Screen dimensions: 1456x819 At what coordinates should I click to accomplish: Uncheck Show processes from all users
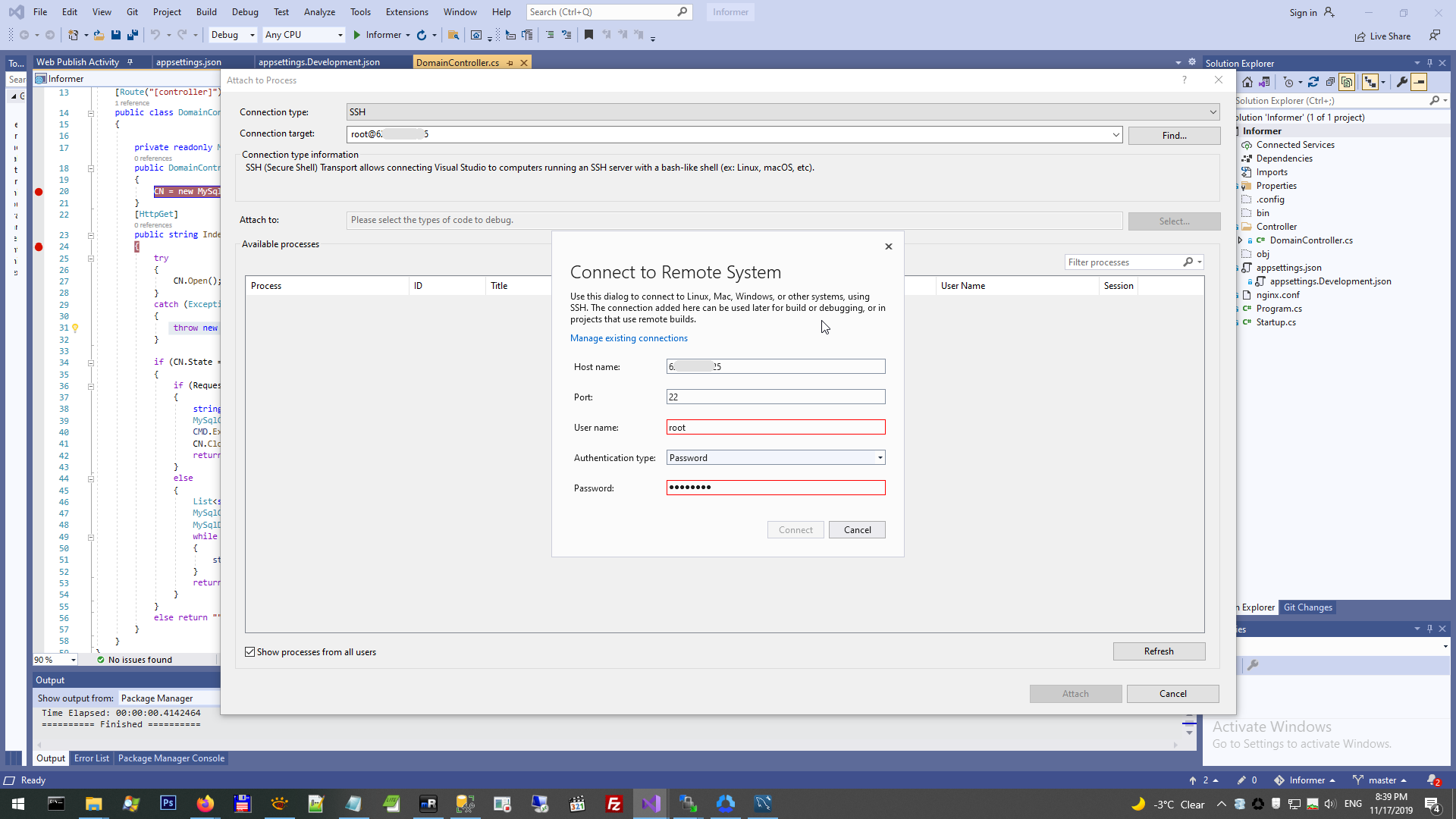coord(249,652)
